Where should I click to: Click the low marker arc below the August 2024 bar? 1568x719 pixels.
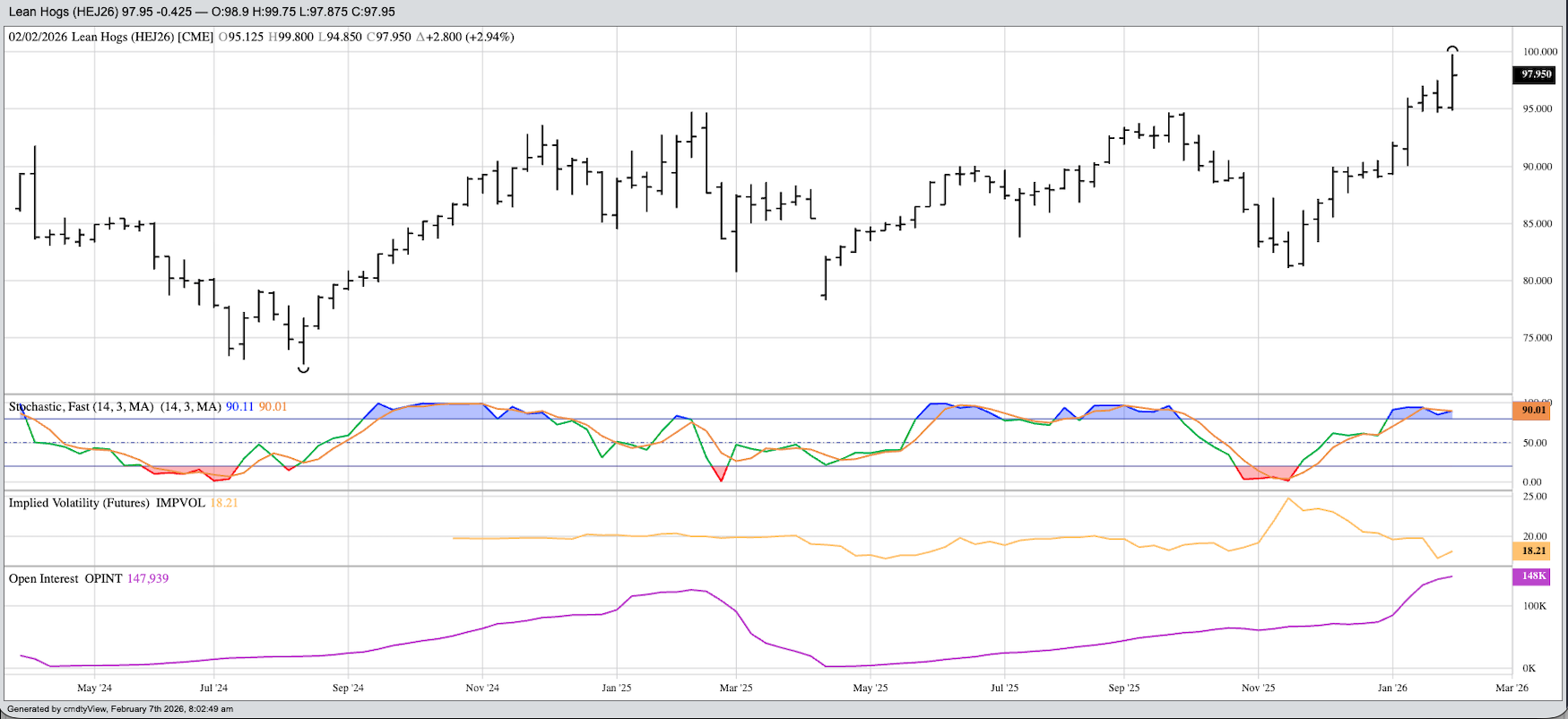point(303,369)
